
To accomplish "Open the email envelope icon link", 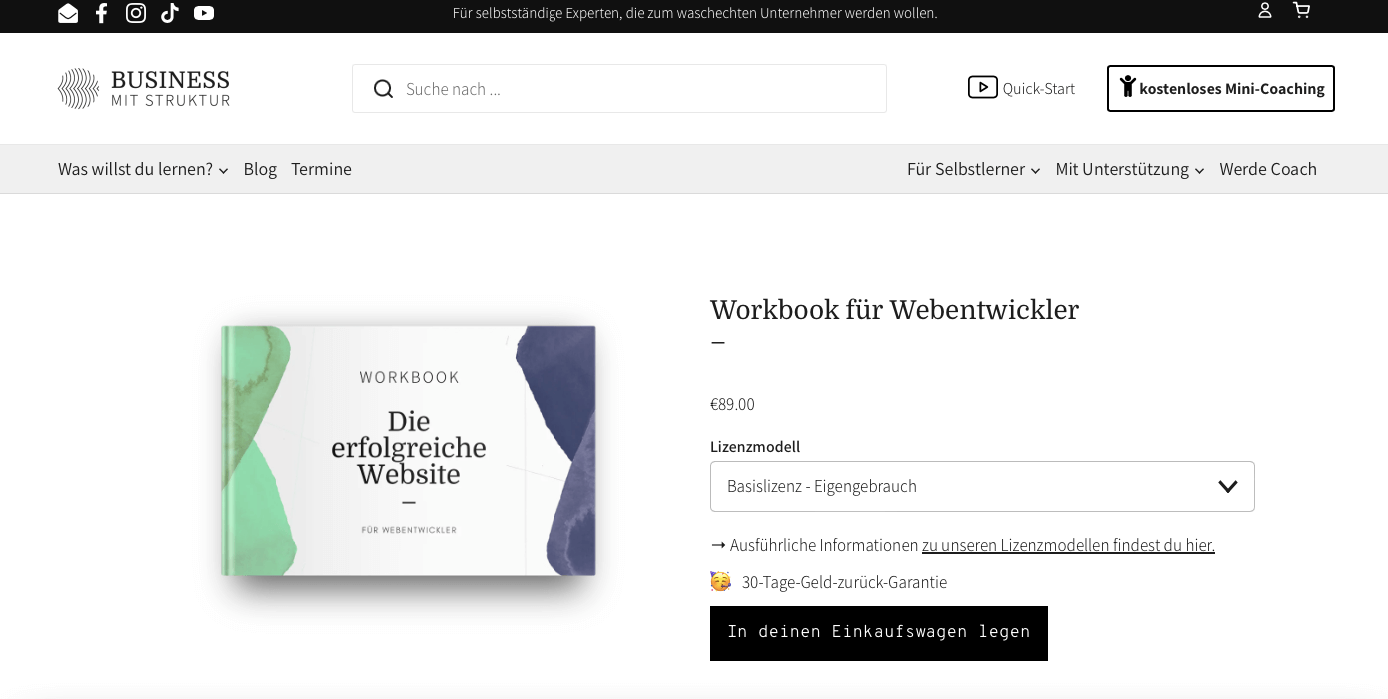I will coord(68,13).
